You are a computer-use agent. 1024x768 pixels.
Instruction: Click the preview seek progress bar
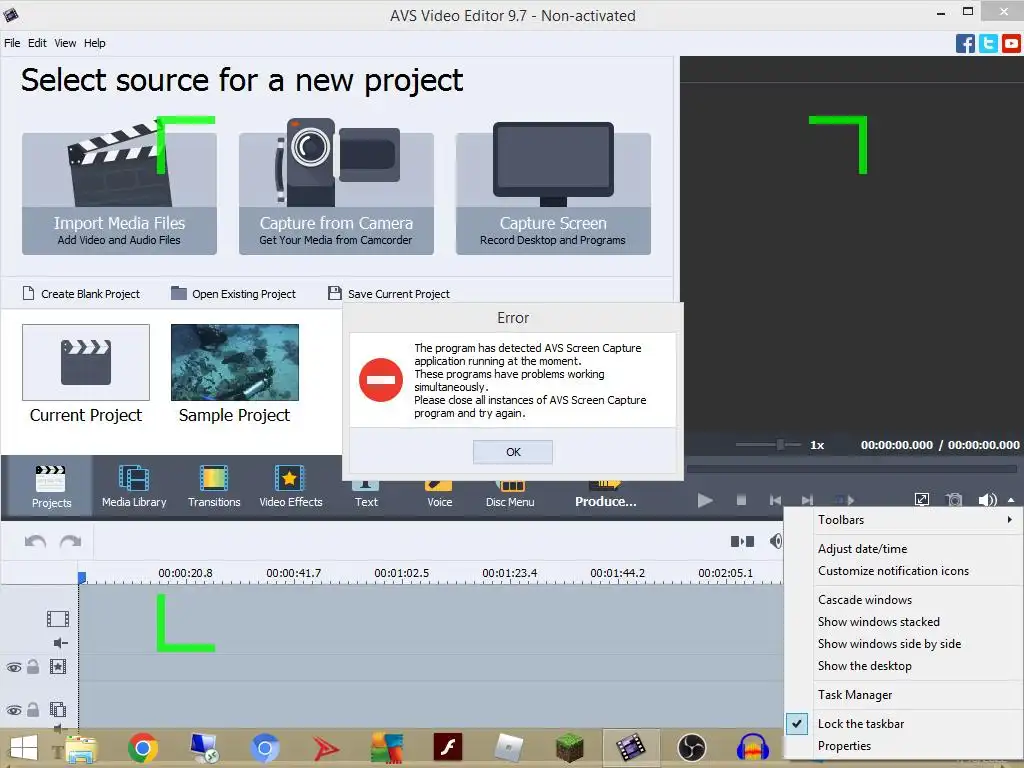click(x=852, y=469)
